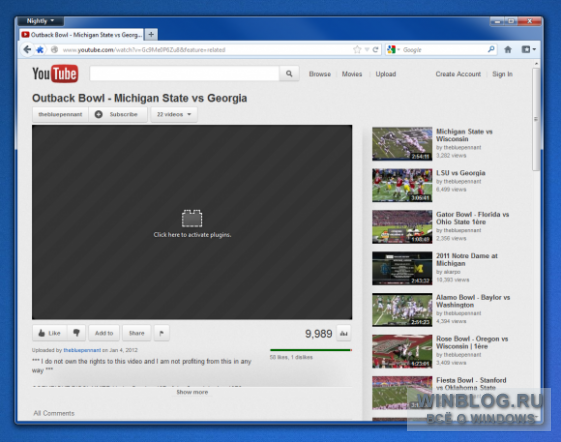The image size is (561, 442).
Task: Bookmark page with the star icon
Action: click(357, 50)
